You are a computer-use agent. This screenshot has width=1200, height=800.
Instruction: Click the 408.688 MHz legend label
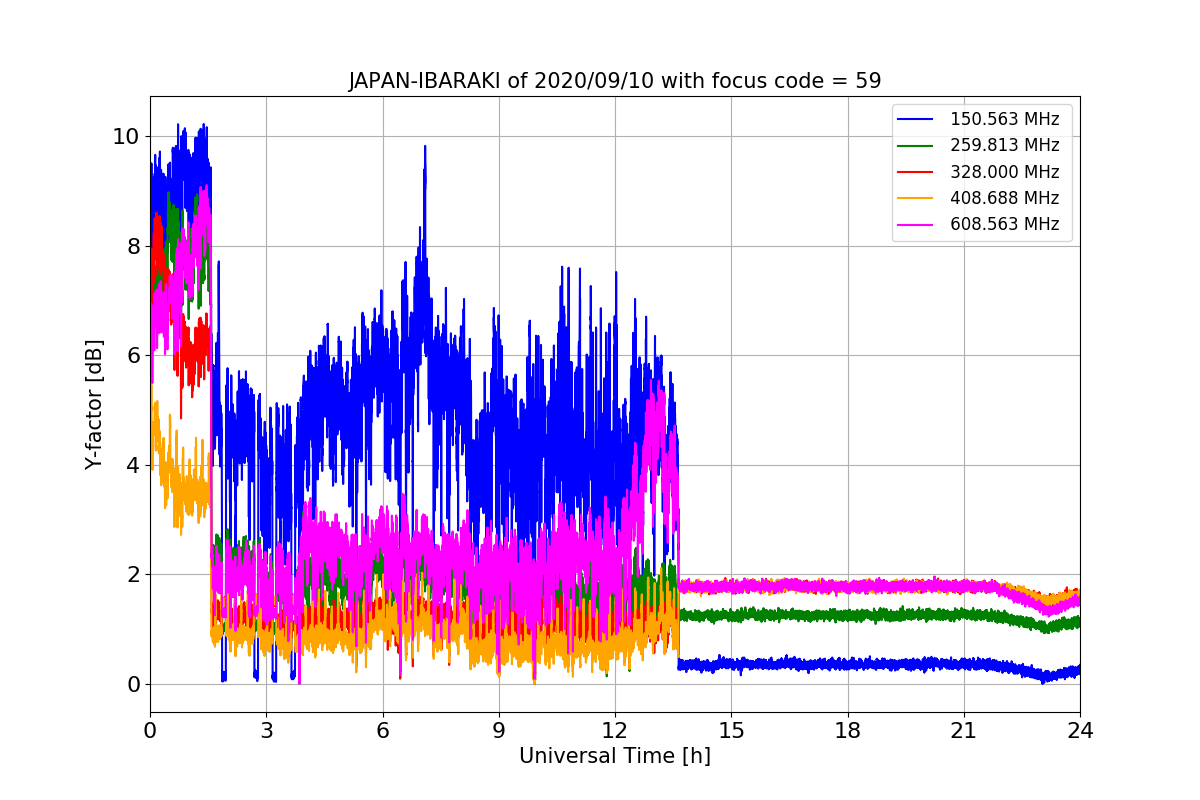(1004, 198)
